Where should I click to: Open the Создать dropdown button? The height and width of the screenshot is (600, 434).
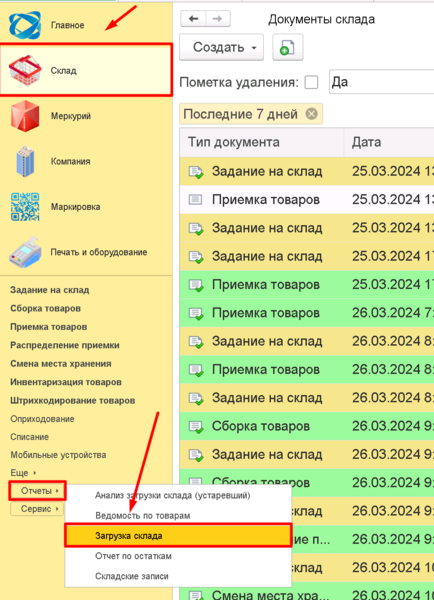click(222, 47)
